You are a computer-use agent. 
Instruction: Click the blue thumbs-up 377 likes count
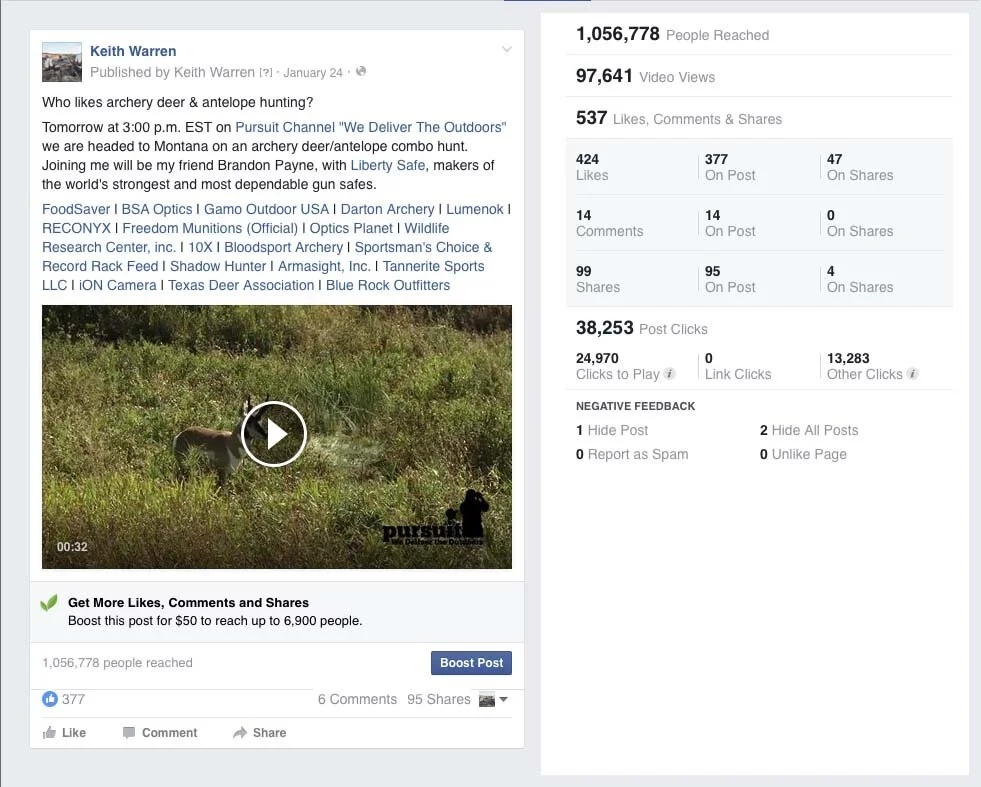coord(63,699)
